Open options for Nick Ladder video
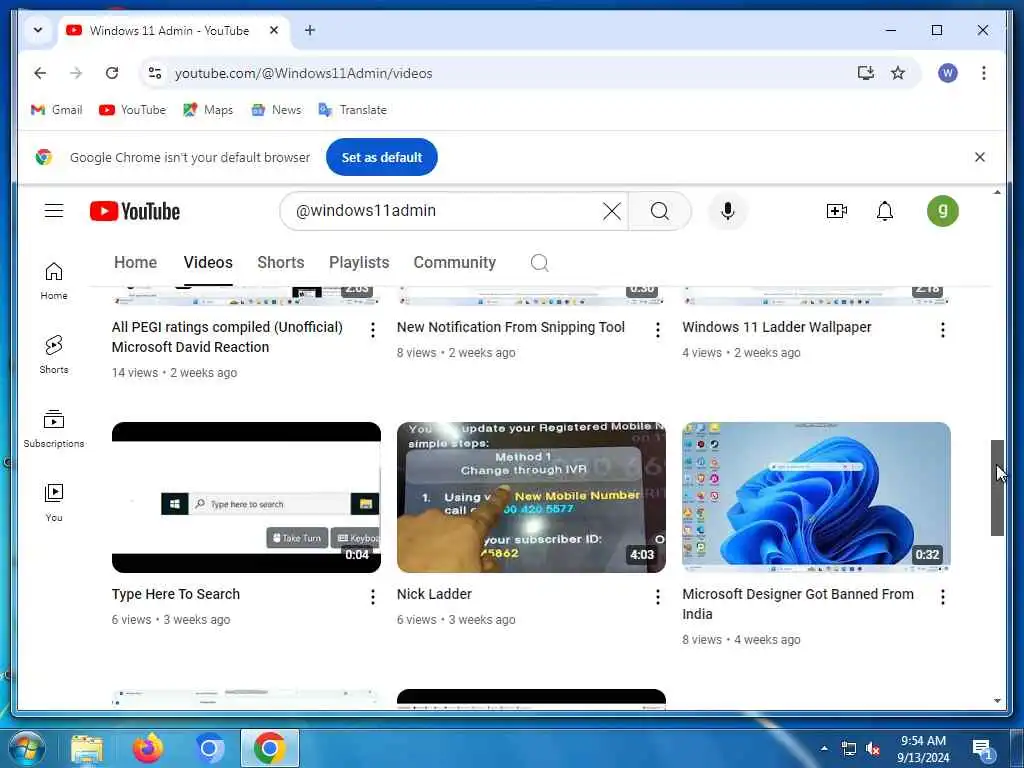1024x768 pixels. pos(658,596)
